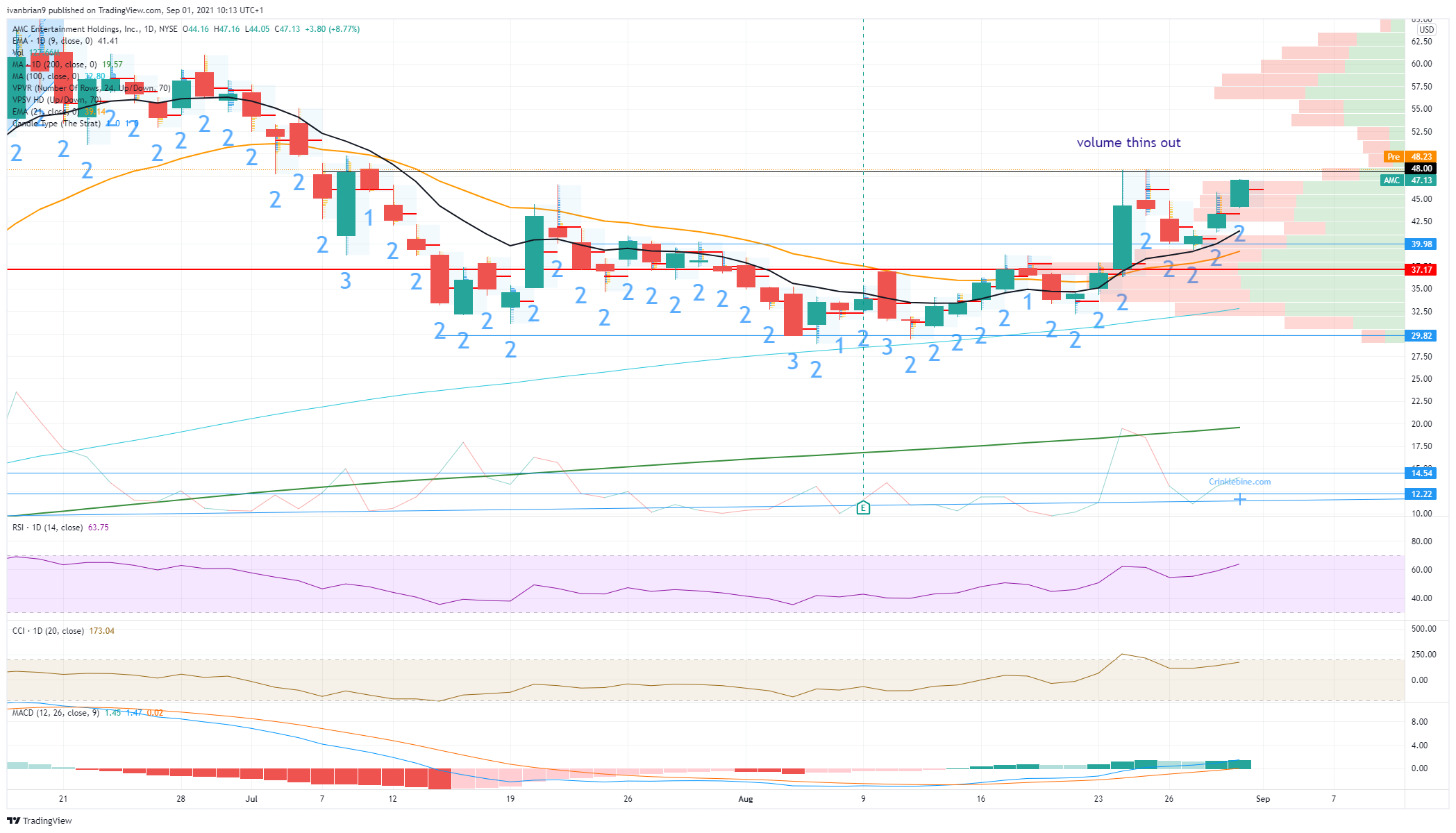Image resolution: width=1456 pixels, height=833 pixels.
Task: Select the VPSV HD (Up/Down, 70) legend
Action: coord(57,100)
